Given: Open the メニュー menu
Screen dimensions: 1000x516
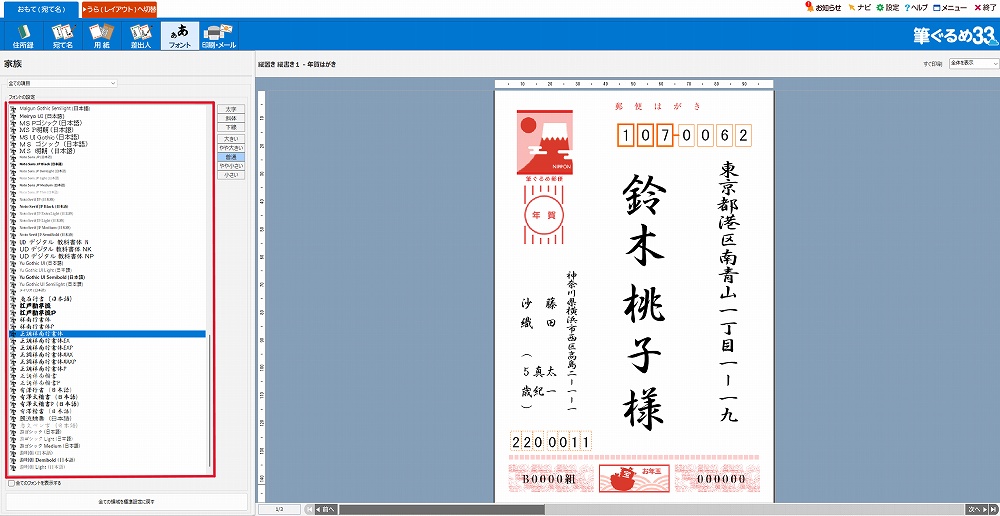Looking at the screenshot, I should click(950, 8).
